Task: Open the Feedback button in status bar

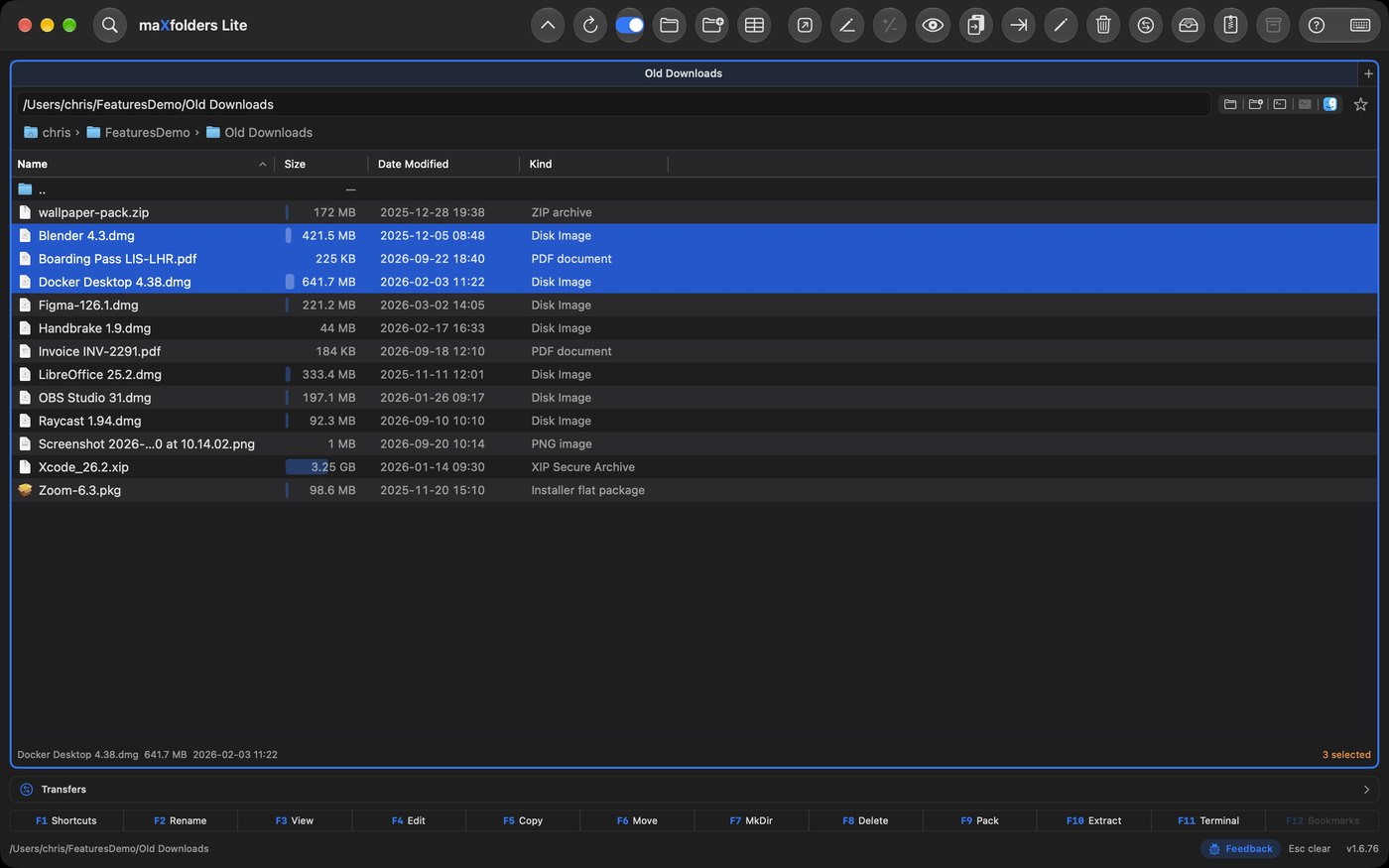Action: coord(1240,849)
